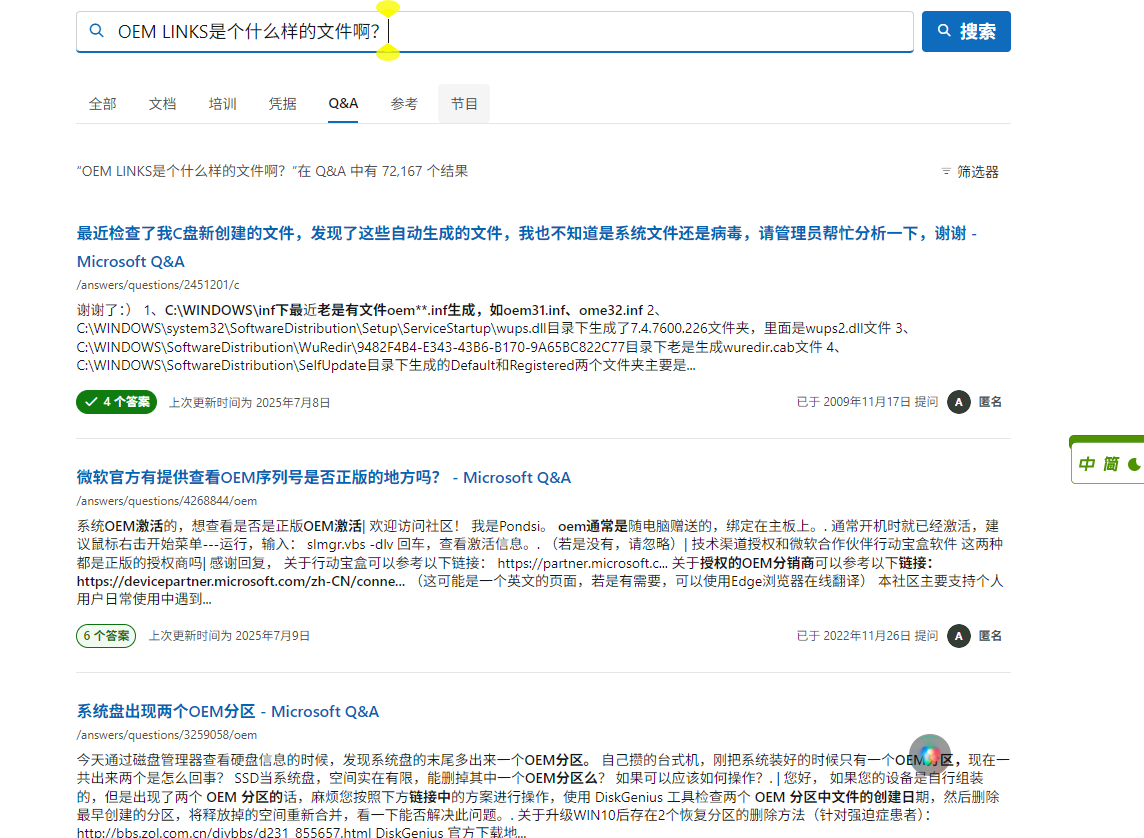Image resolution: width=1144 pixels, height=838 pixels.
Task: Select the 全部 tab
Action: click(102, 104)
